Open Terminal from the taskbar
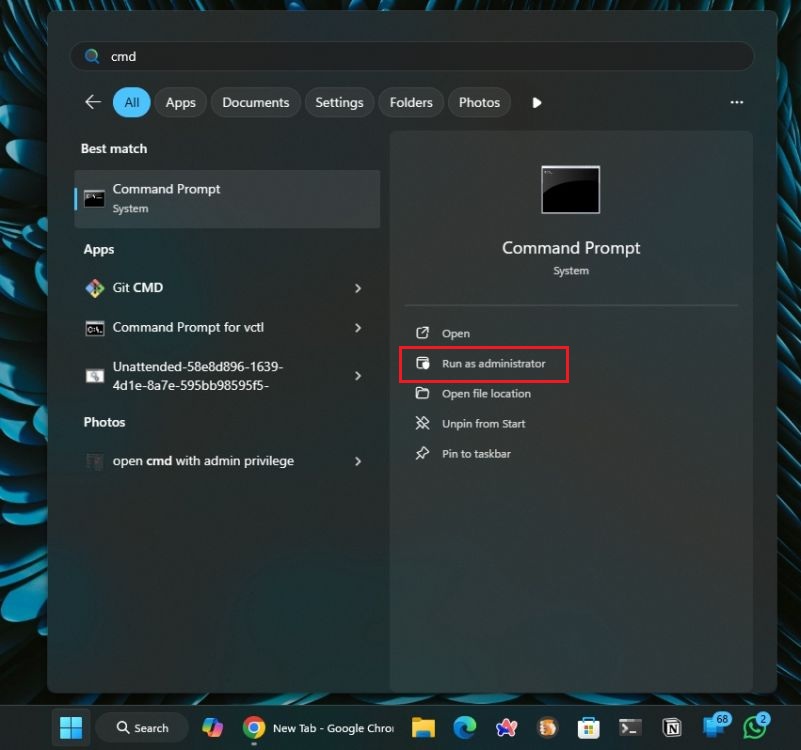The height and width of the screenshot is (750, 801). pos(630,728)
